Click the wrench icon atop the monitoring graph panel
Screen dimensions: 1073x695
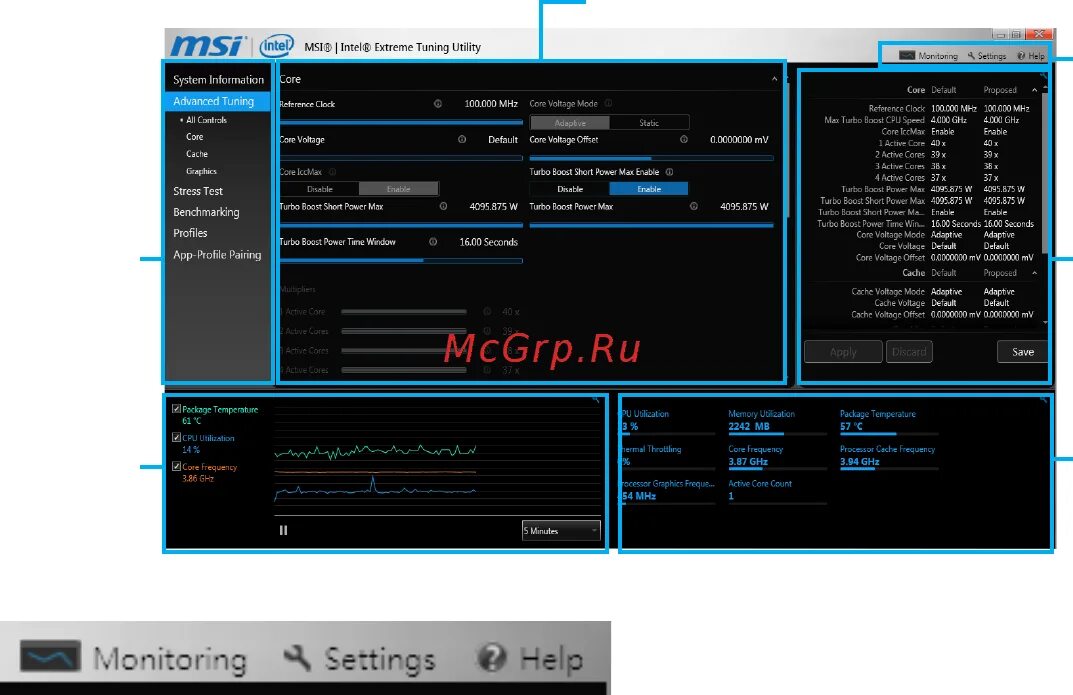click(595, 399)
